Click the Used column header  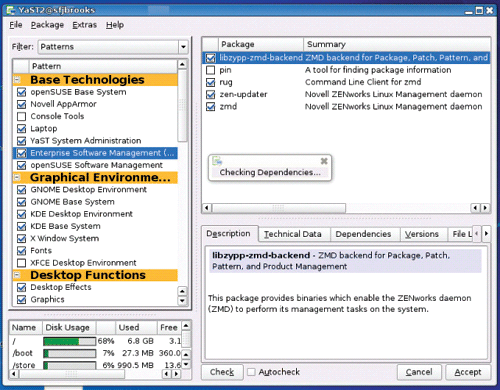(x=136, y=328)
